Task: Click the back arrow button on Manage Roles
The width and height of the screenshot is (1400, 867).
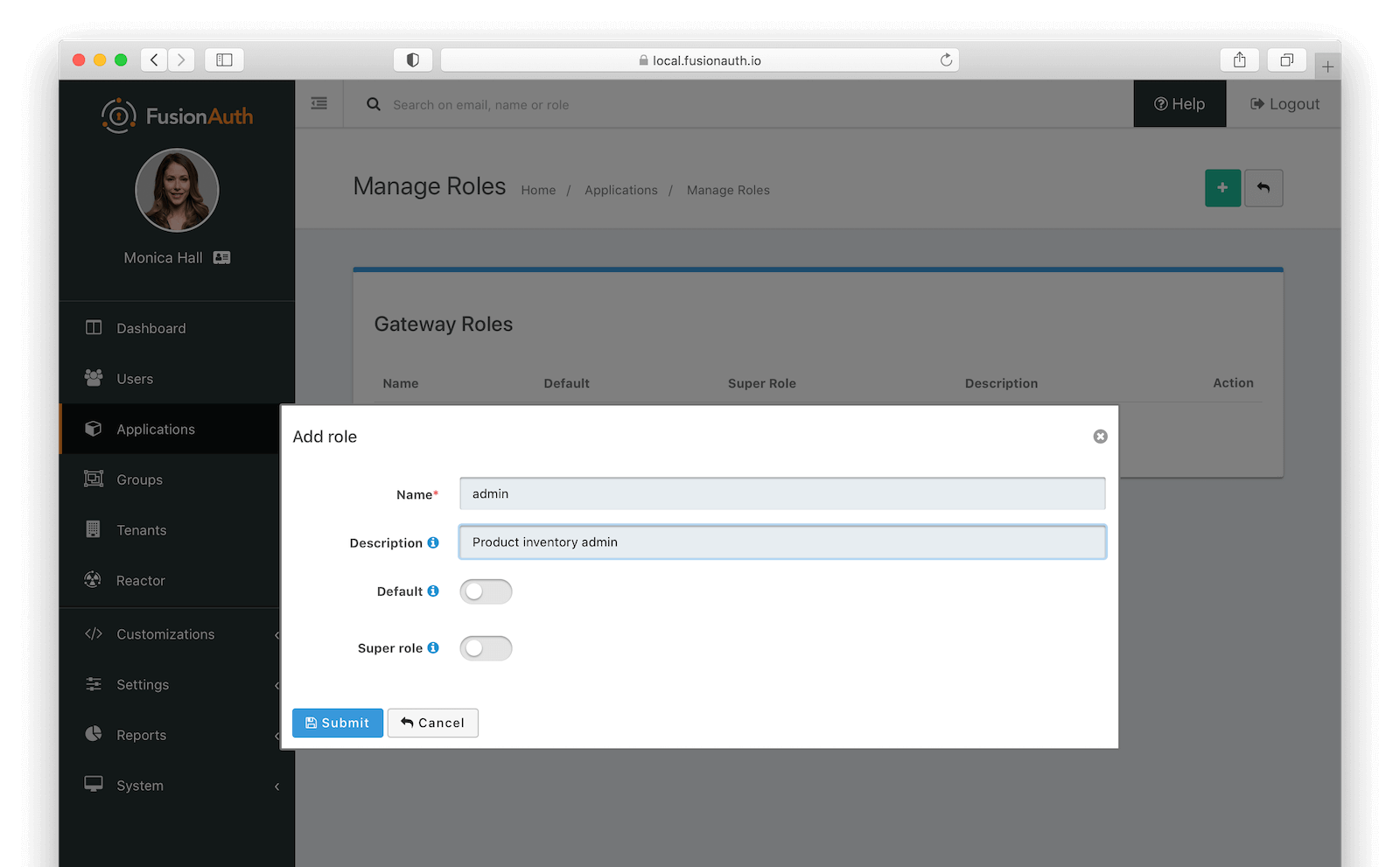Action: 1263,188
